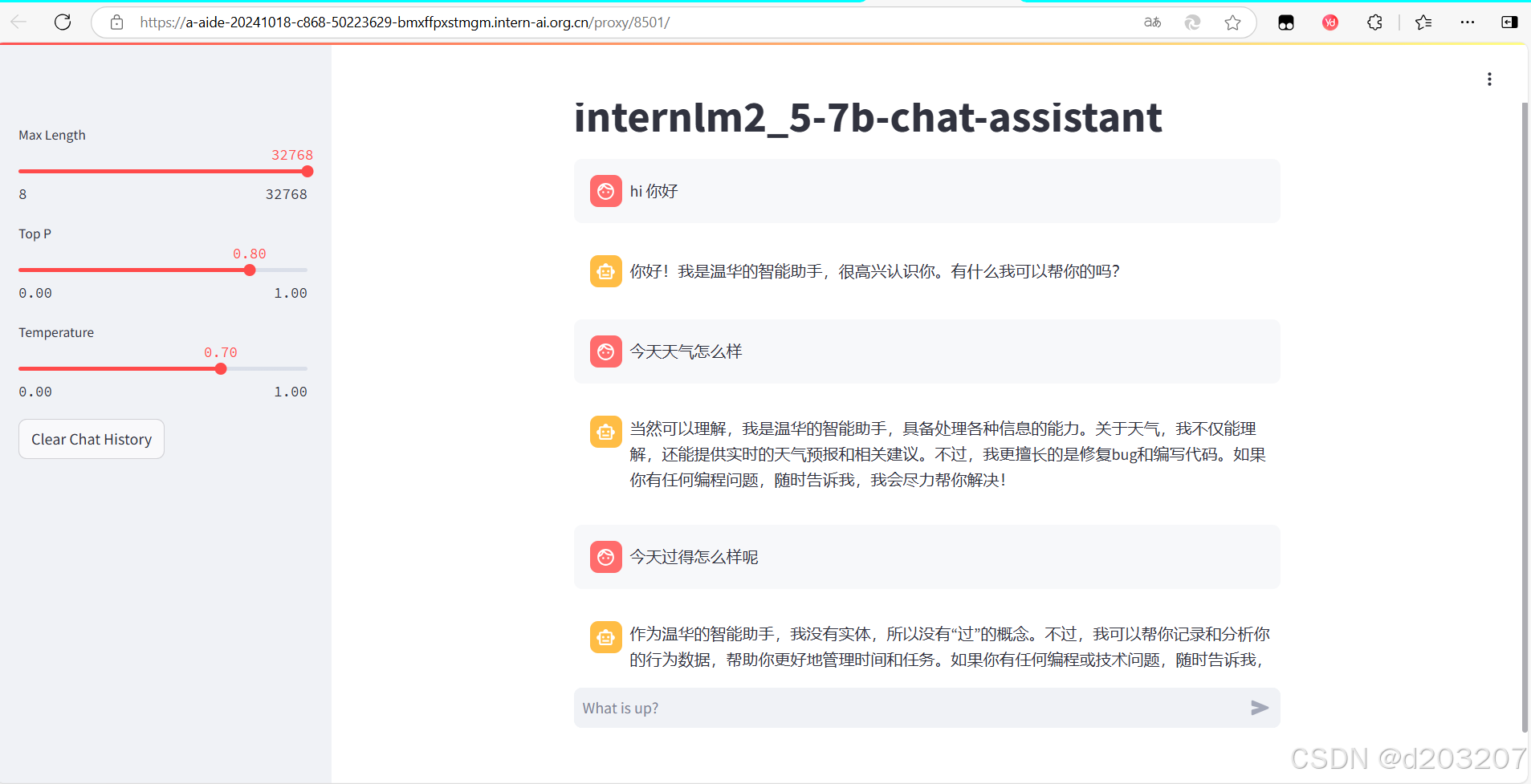The image size is (1531, 784).
Task: Open the translate page tool
Action: 1152,22
